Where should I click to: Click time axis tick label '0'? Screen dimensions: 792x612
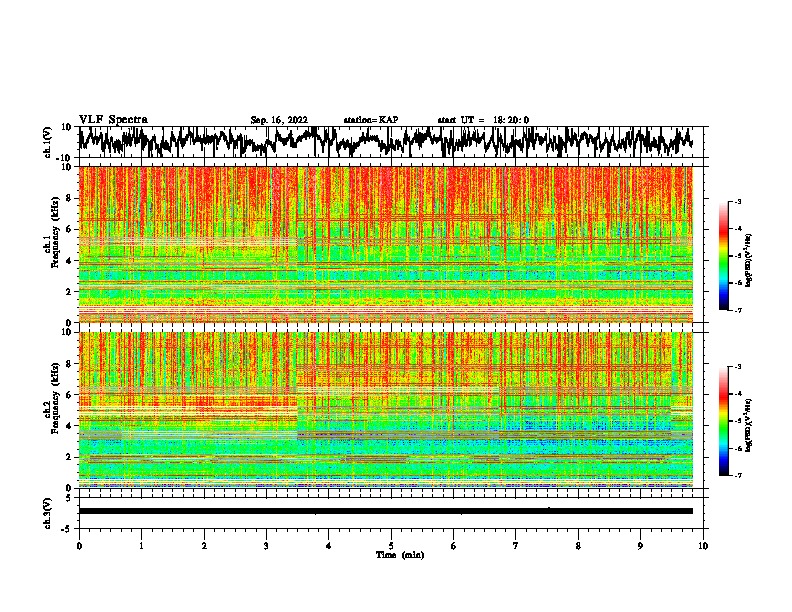point(79,546)
